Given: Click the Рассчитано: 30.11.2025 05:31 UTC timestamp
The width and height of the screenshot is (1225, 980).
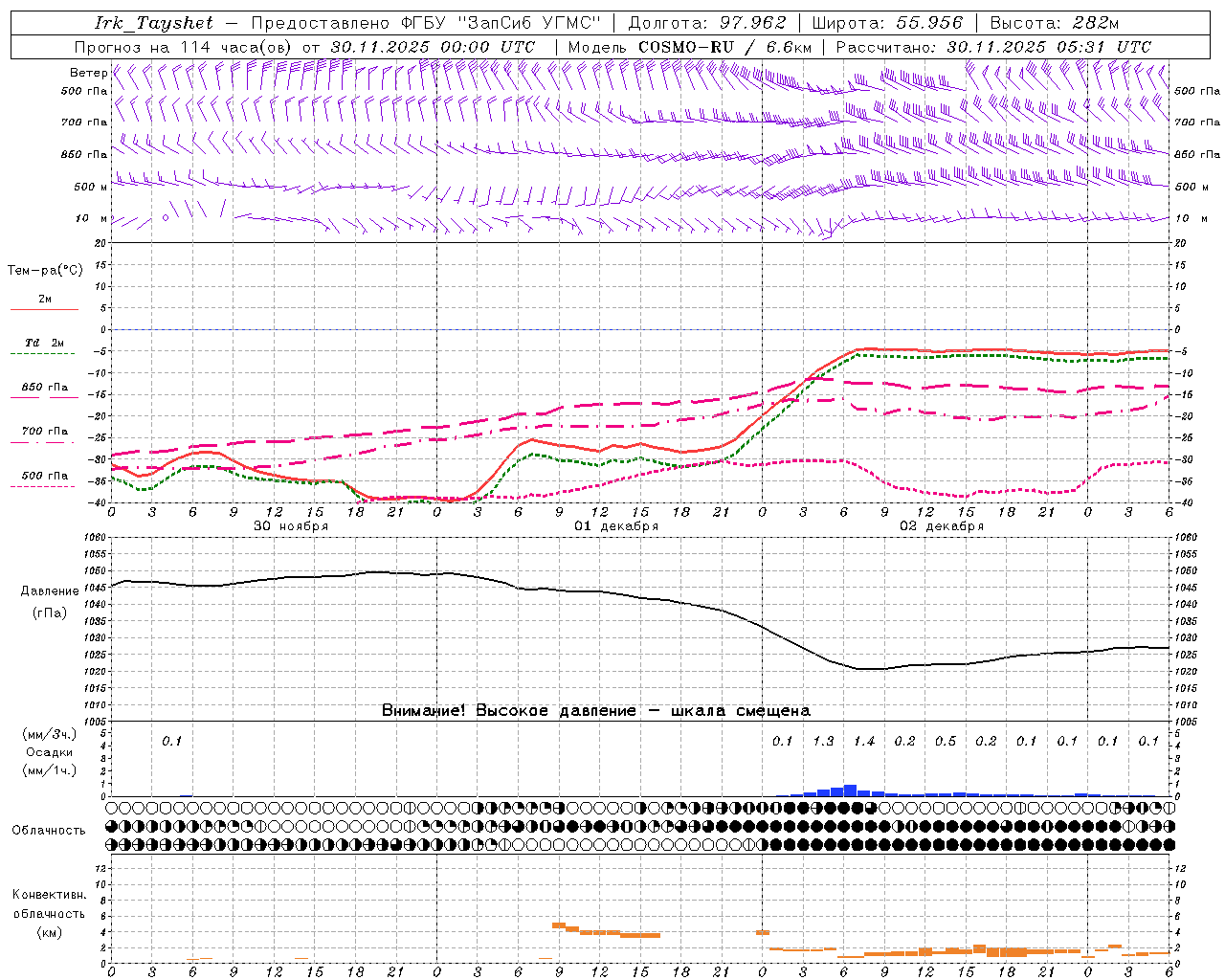Looking at the screenshot, I should pos(993,47).
